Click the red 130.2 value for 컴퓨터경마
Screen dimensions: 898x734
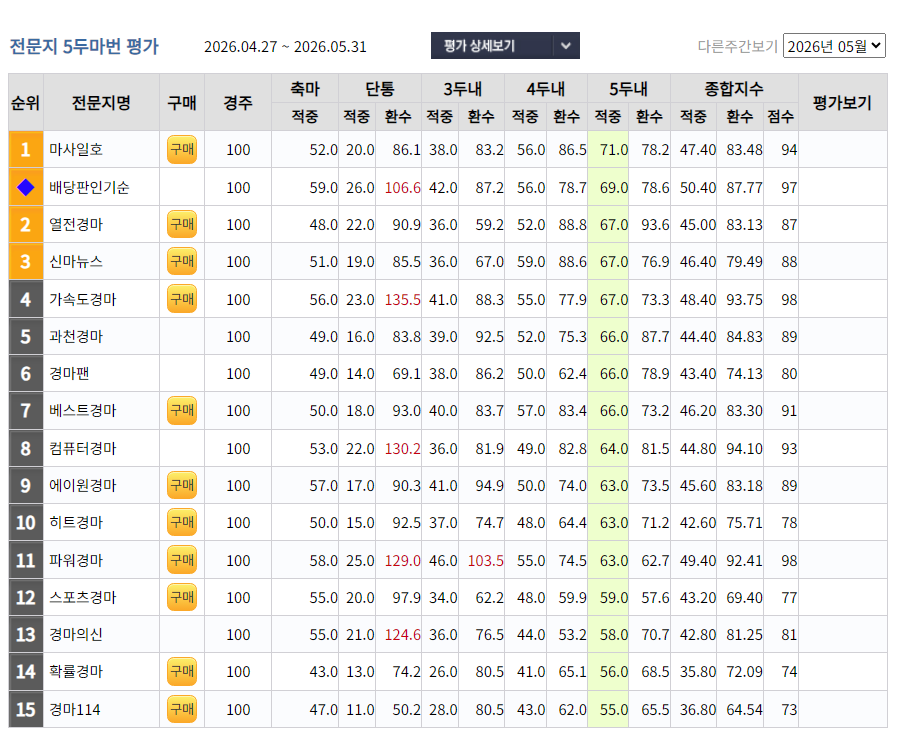(403, 449)
